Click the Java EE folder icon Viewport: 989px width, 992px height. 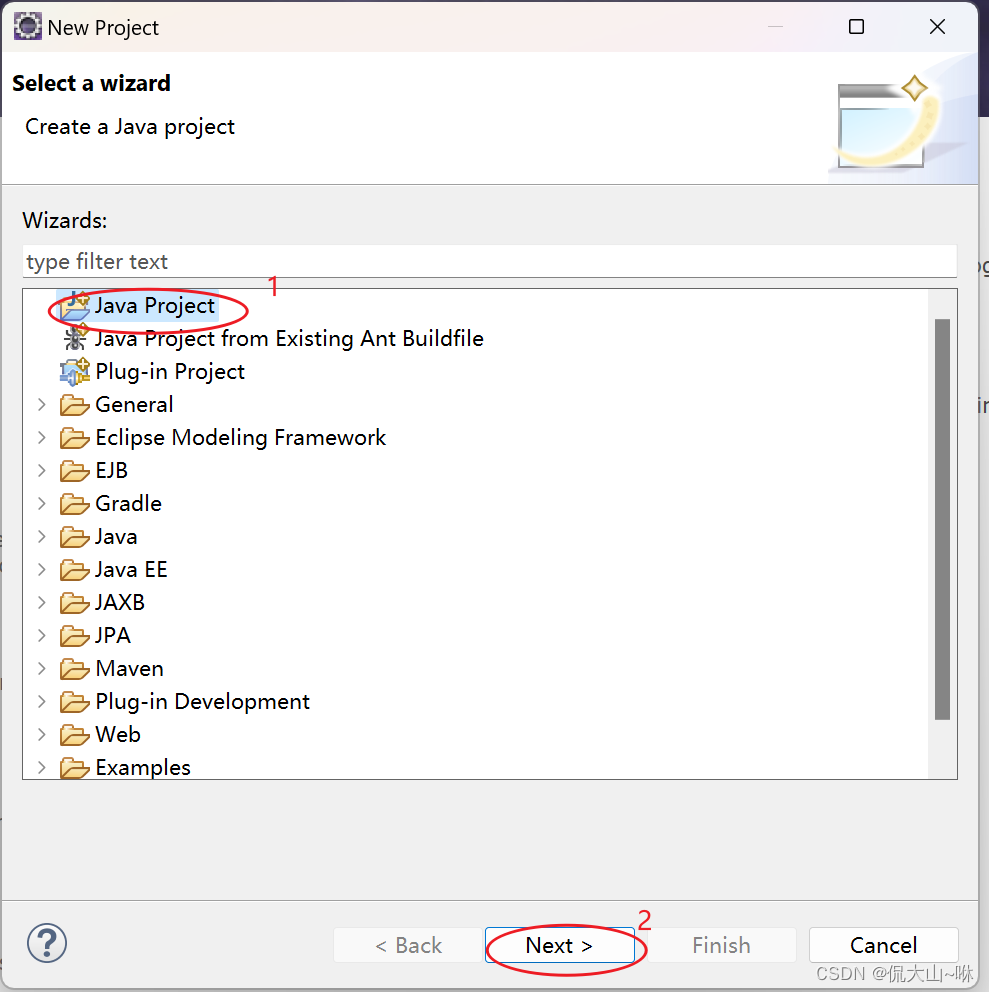75,569
